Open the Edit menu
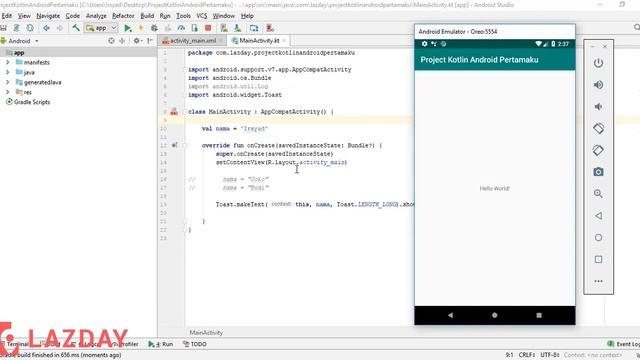 coord(7,16)
